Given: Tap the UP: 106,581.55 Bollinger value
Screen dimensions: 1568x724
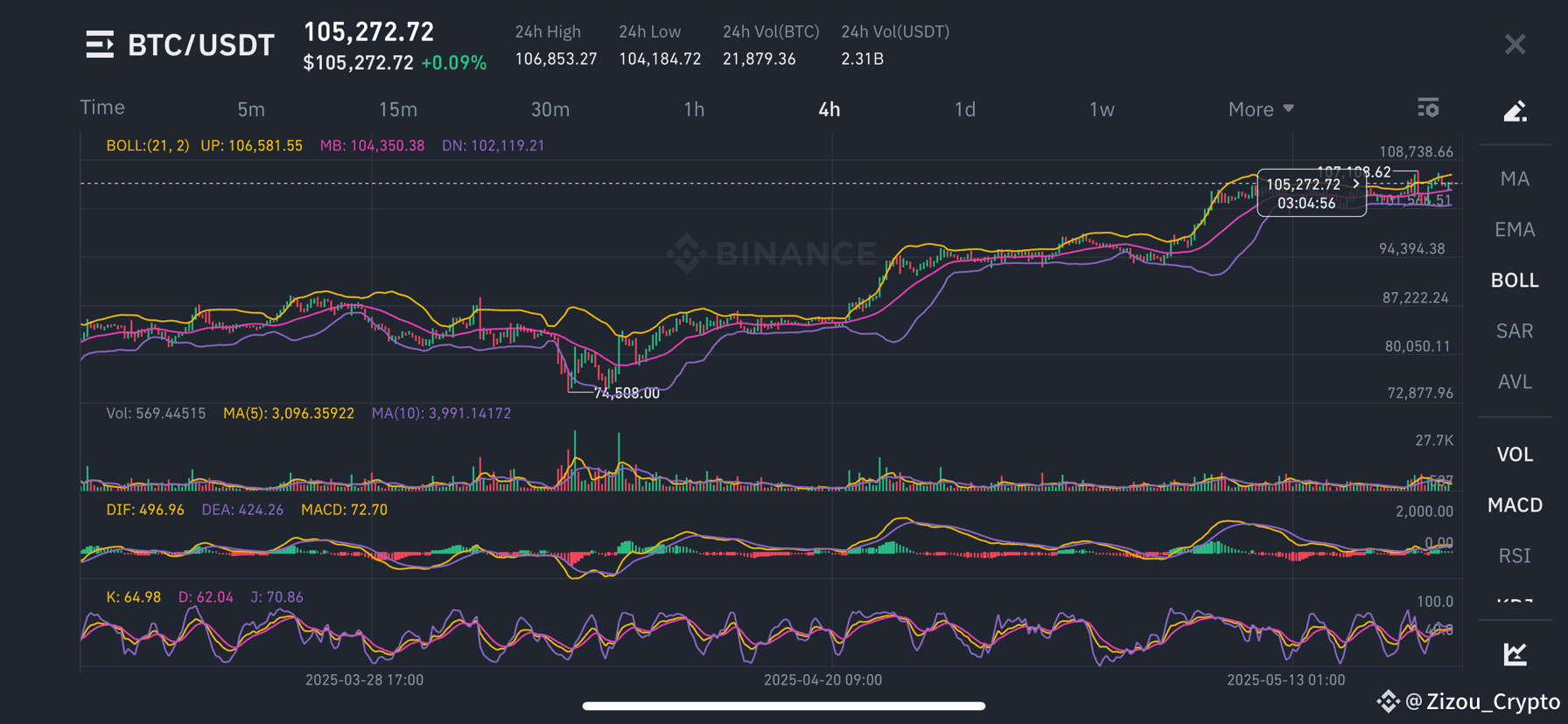Looking at the screenshot, I should click(251, 146).
